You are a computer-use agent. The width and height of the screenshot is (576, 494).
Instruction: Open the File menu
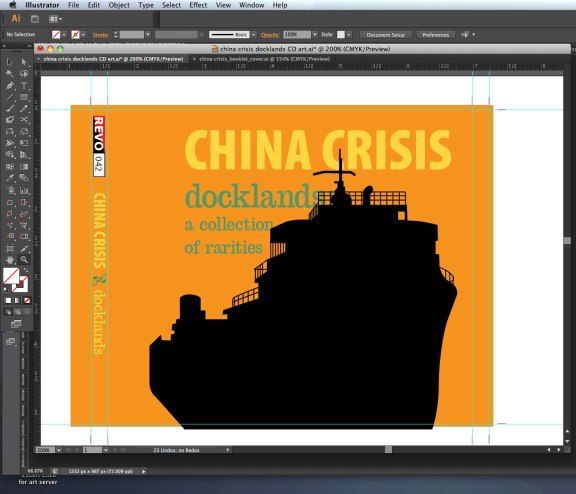(73, 5)
